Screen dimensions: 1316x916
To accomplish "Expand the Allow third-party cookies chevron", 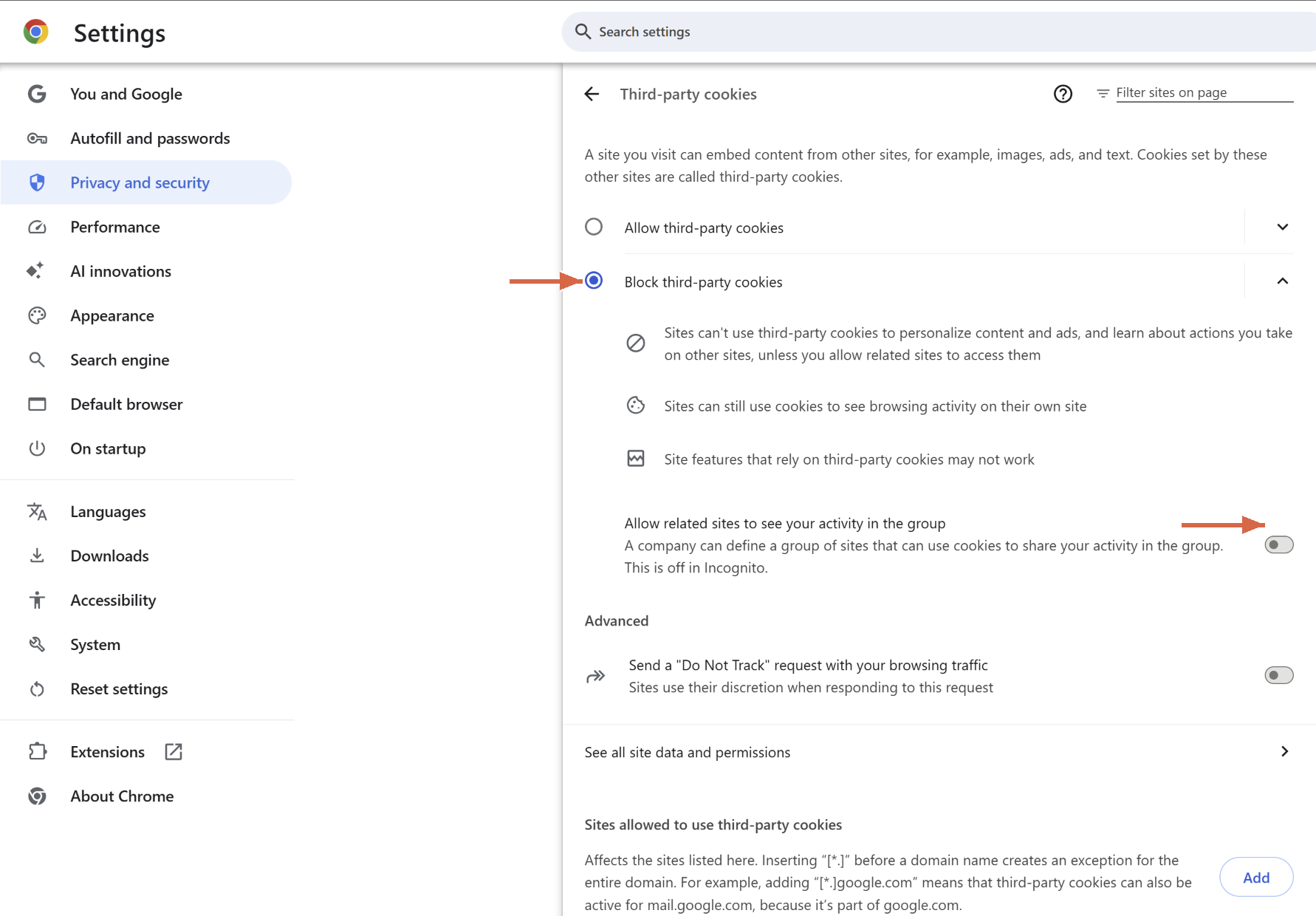I will point(1283,227).
